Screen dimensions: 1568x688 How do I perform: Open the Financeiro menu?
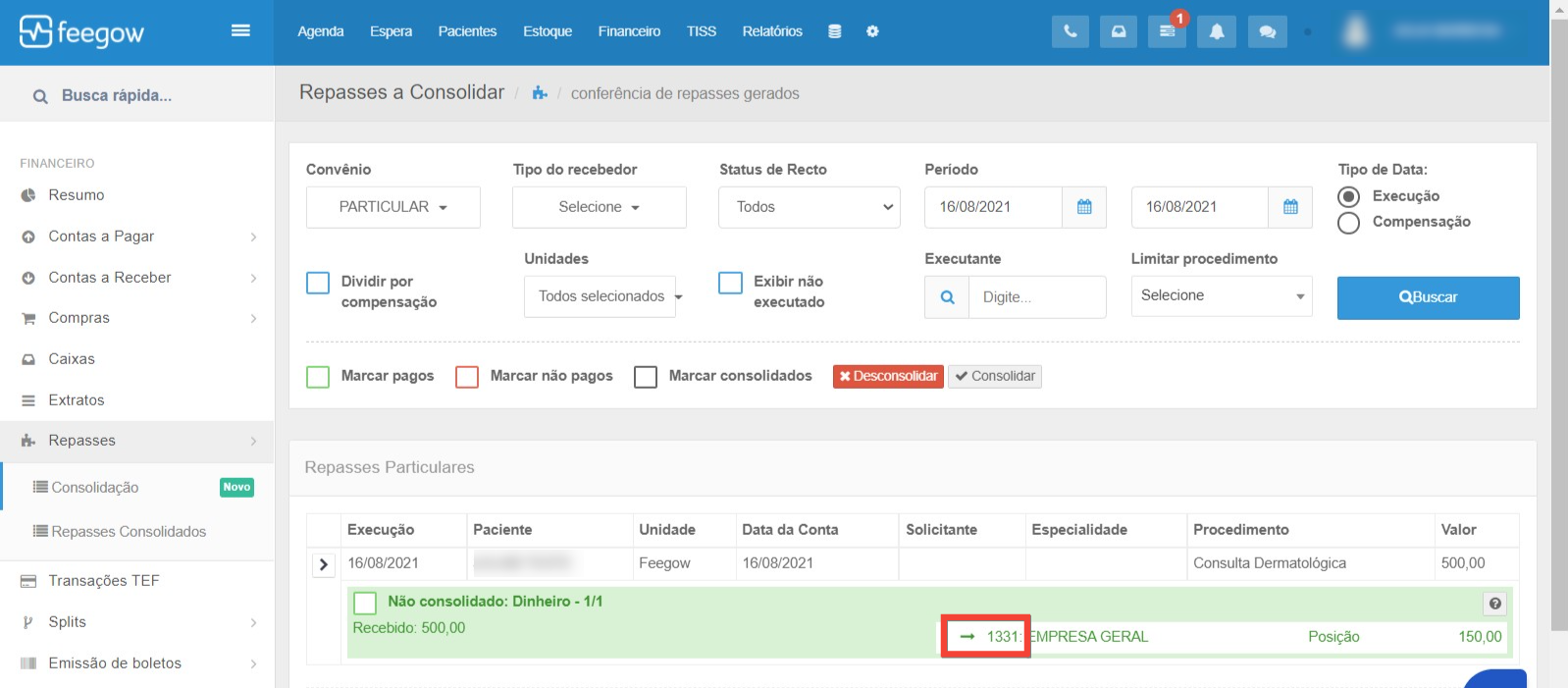(x=629, y=31)
